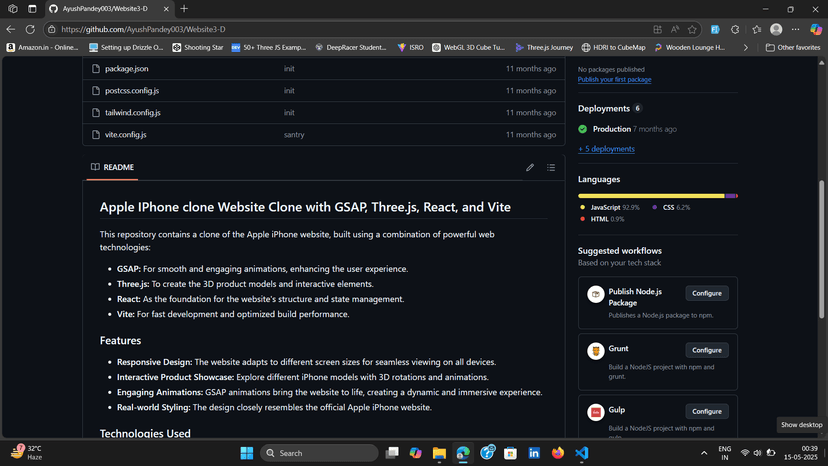Viewport: 828px width, 466px height.
Task: Open the Wi-Fi network tray icon
Action: 745,453
